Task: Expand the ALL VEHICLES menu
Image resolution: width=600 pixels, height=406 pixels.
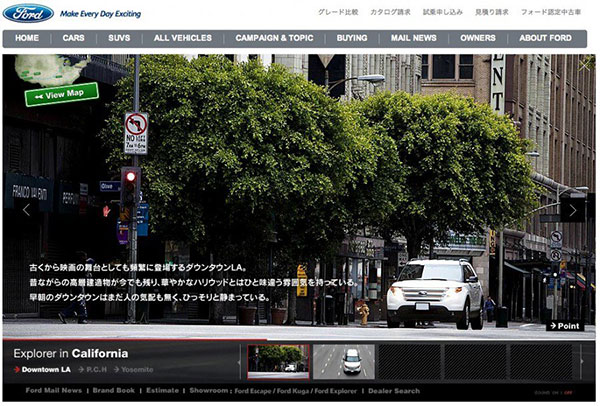Action: tap(181, 38)
